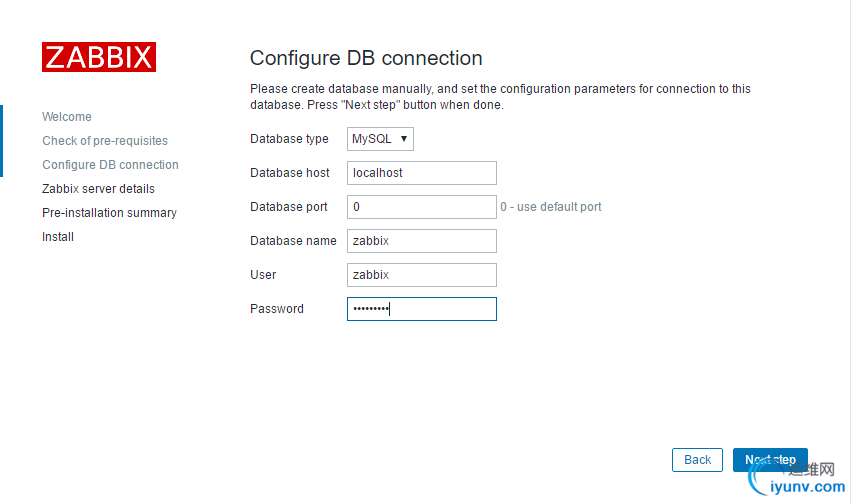Image resolution: width=851 pixels, height=503 pixels.
Task: Select Check of pre-requisites step
Action: [105, 141]
